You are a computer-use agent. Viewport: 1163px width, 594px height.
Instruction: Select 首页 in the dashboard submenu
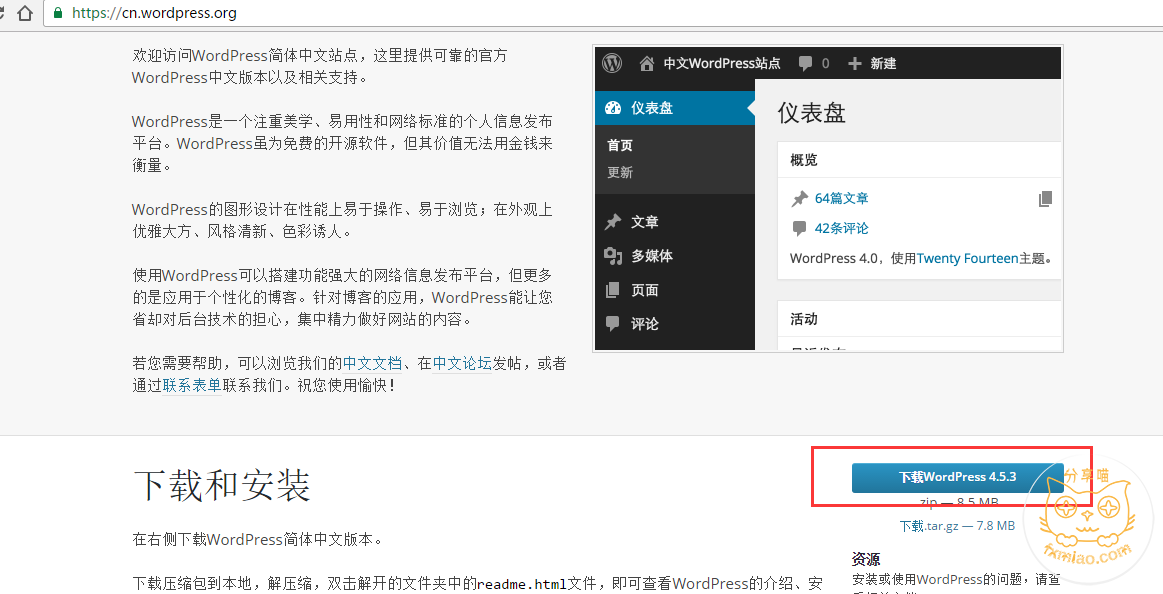tap(620, 145)
